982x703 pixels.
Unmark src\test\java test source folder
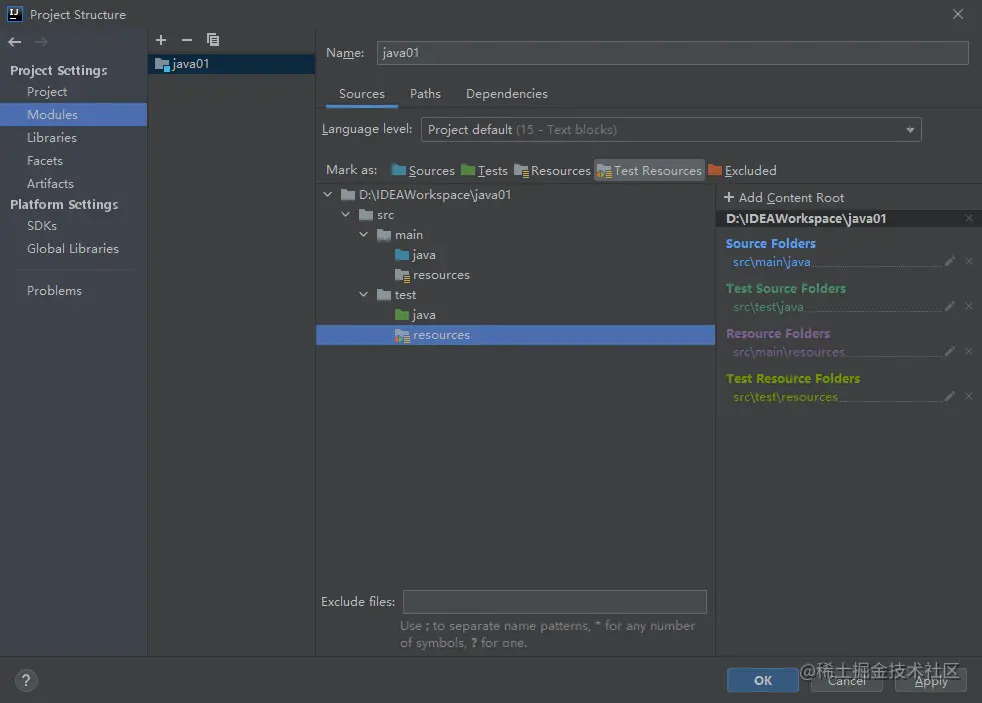(x=969, y=306)
